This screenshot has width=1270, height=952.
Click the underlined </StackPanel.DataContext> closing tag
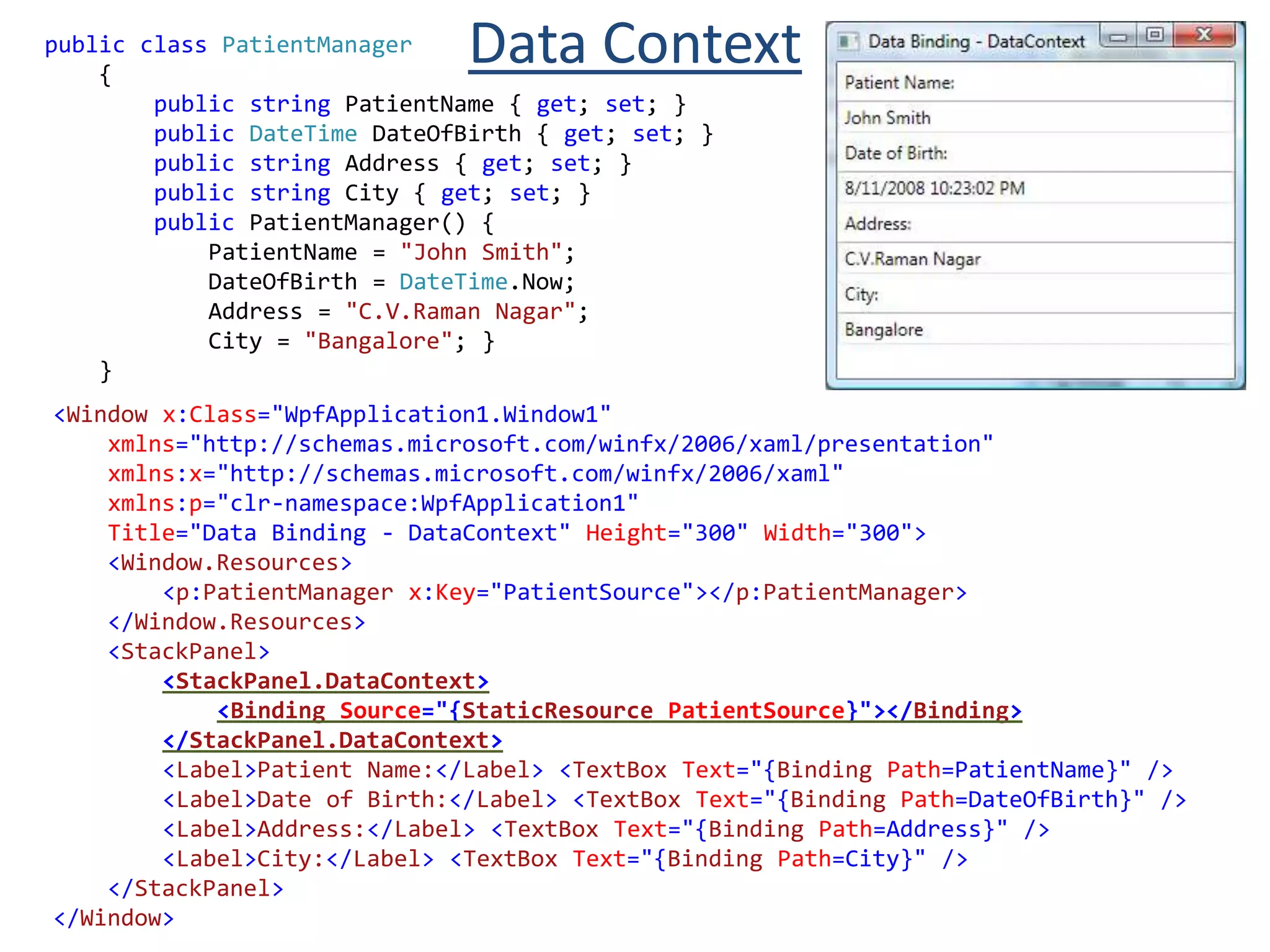(332, 740)
